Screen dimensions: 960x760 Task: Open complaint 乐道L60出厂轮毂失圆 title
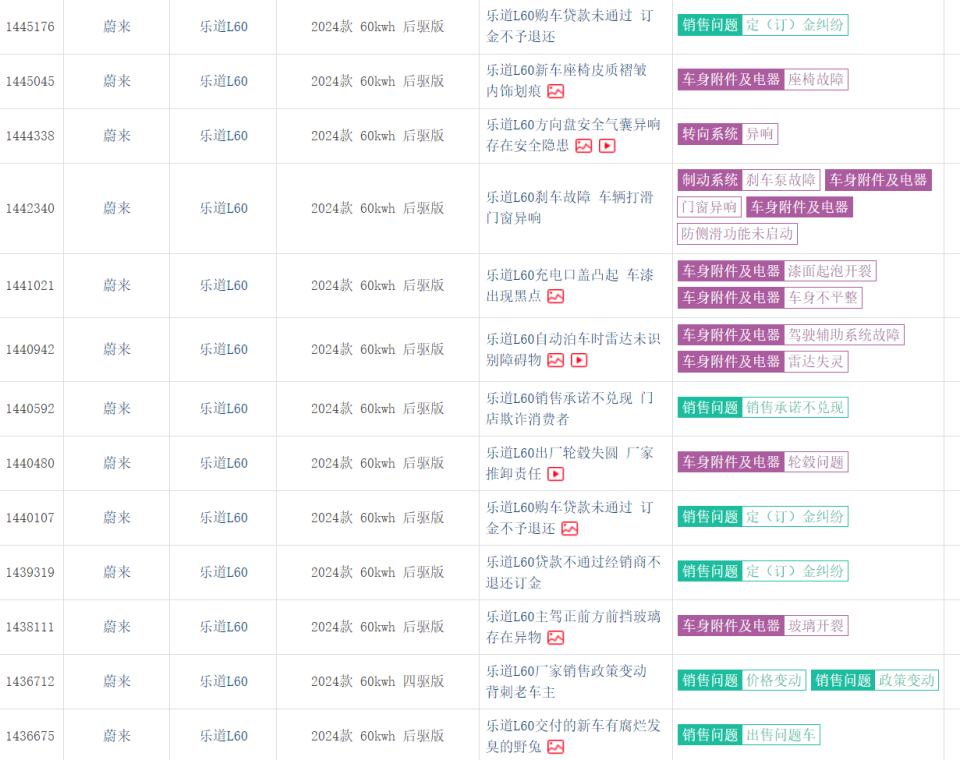click(x=569, y=463)
